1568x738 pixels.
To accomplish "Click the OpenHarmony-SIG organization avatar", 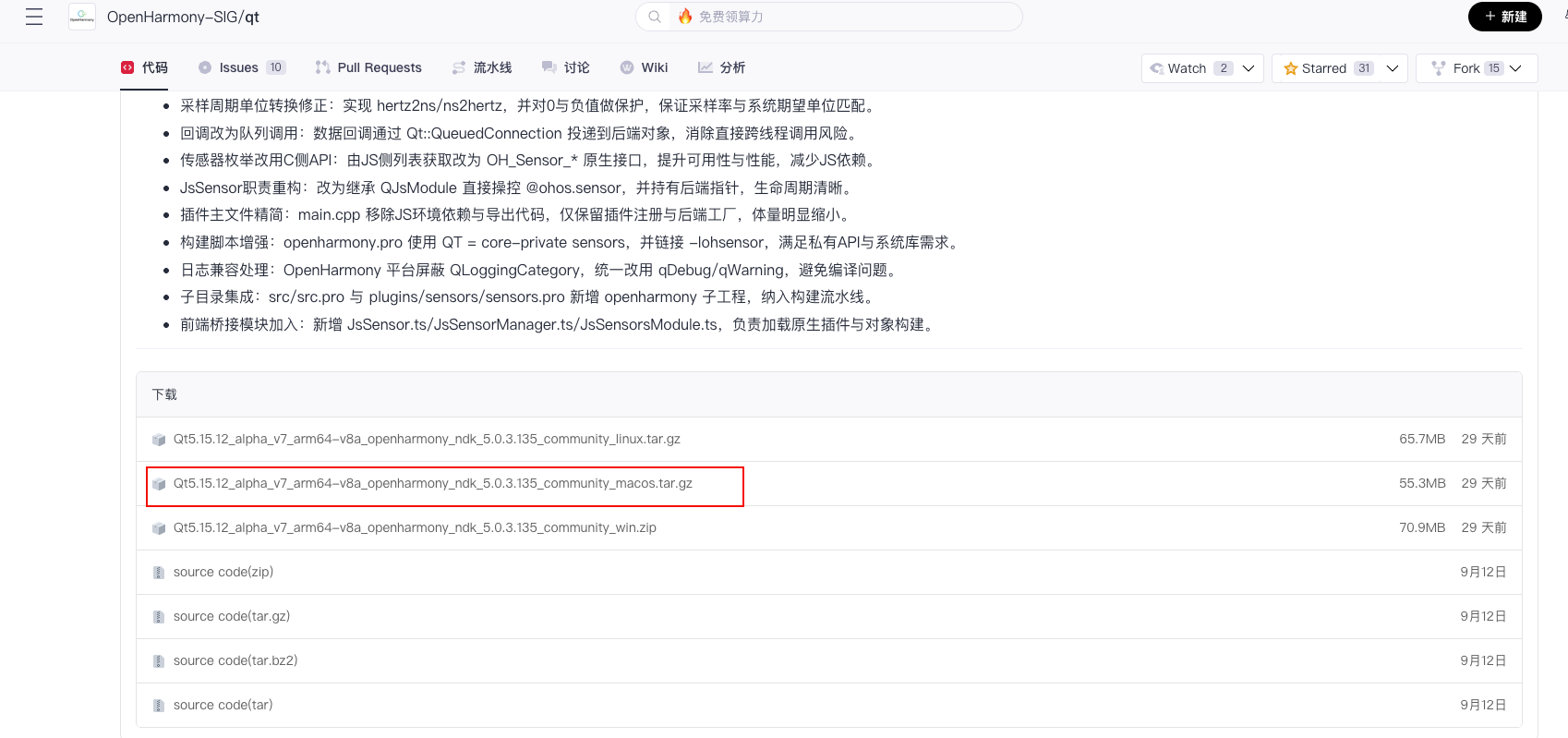I will [82, 17].
